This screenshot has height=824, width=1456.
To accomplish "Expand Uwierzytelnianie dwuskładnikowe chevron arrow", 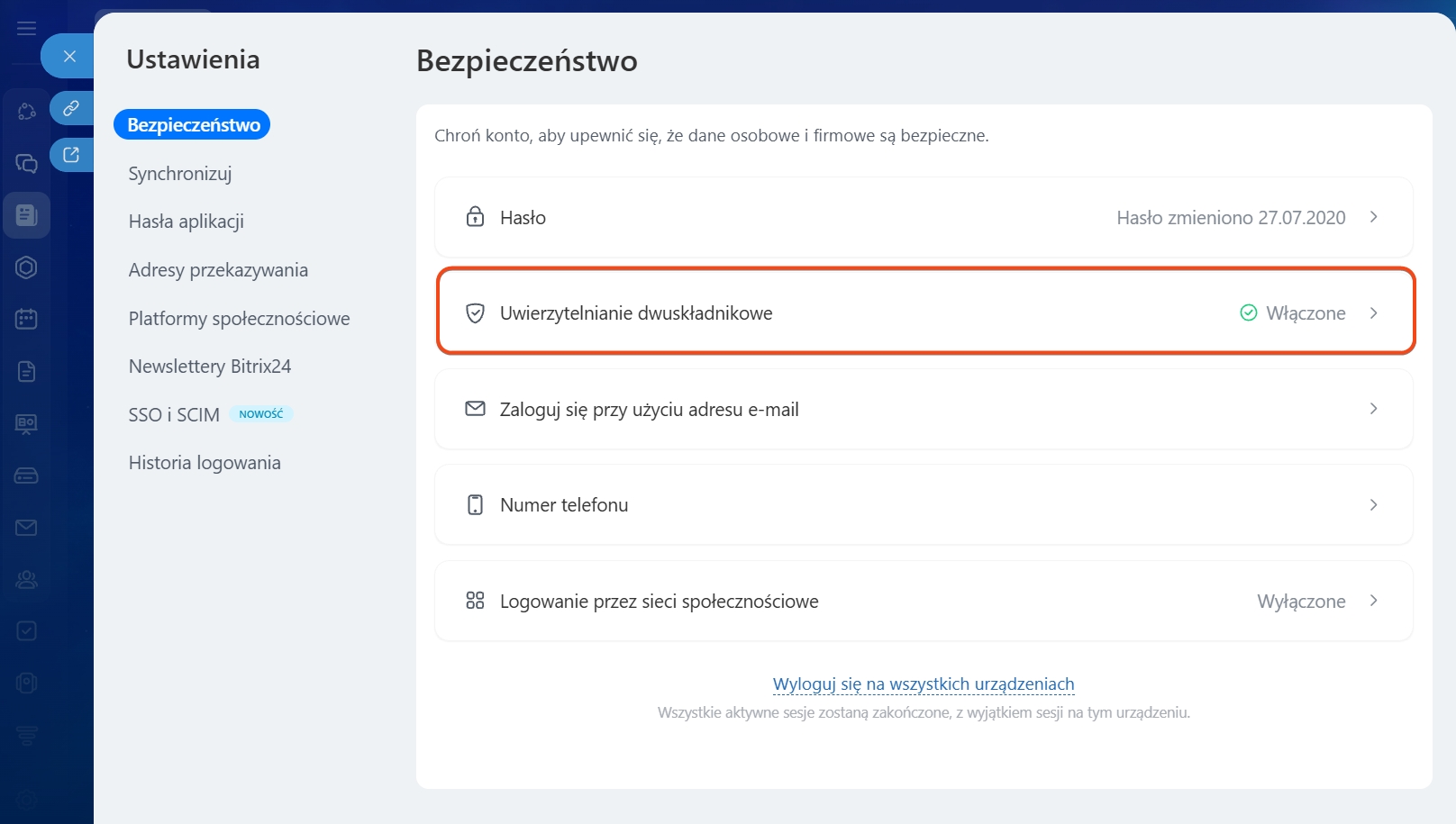I will click(1373, 313).
